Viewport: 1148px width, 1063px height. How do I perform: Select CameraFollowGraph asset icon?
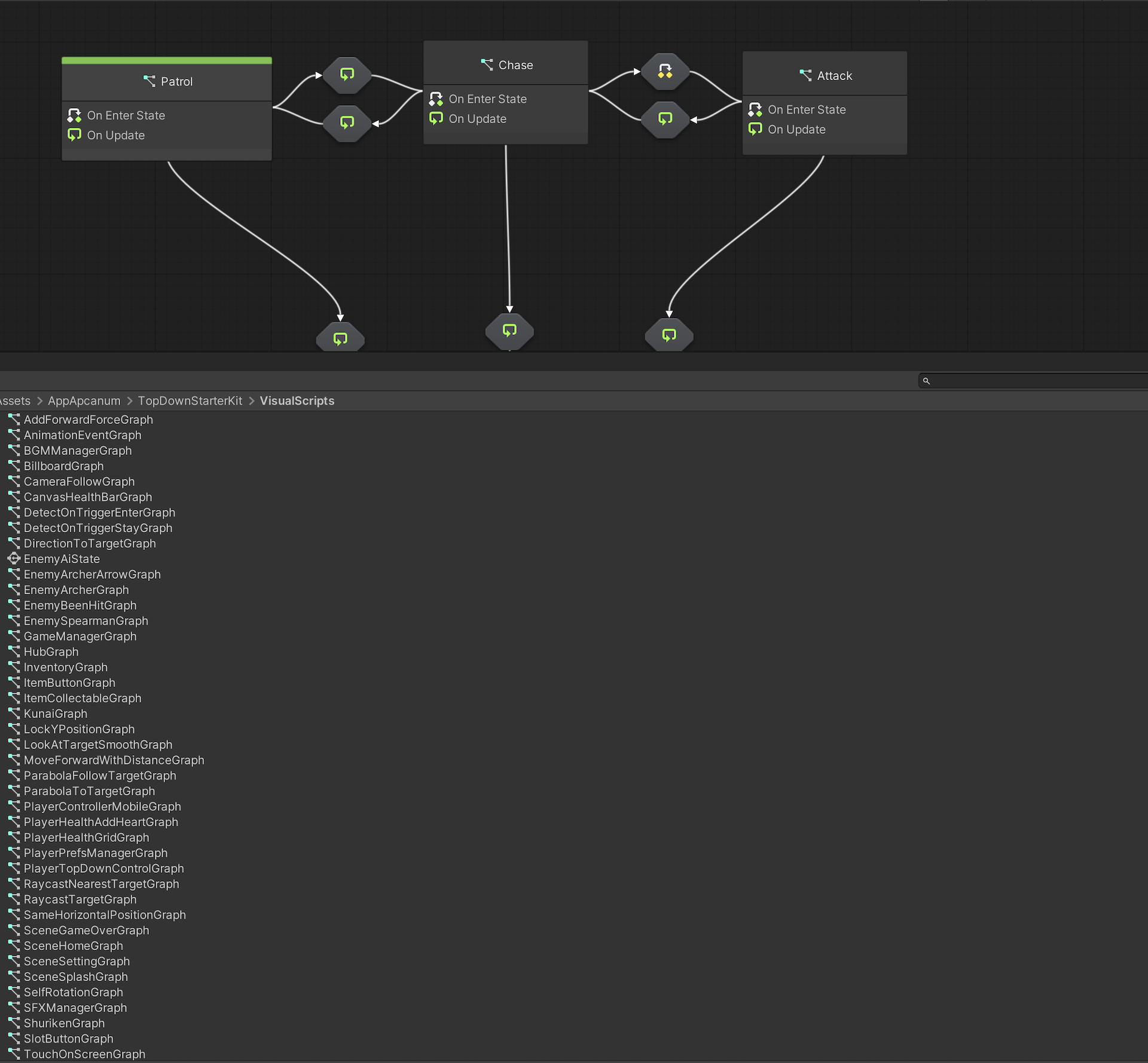[x=14, y=482]
